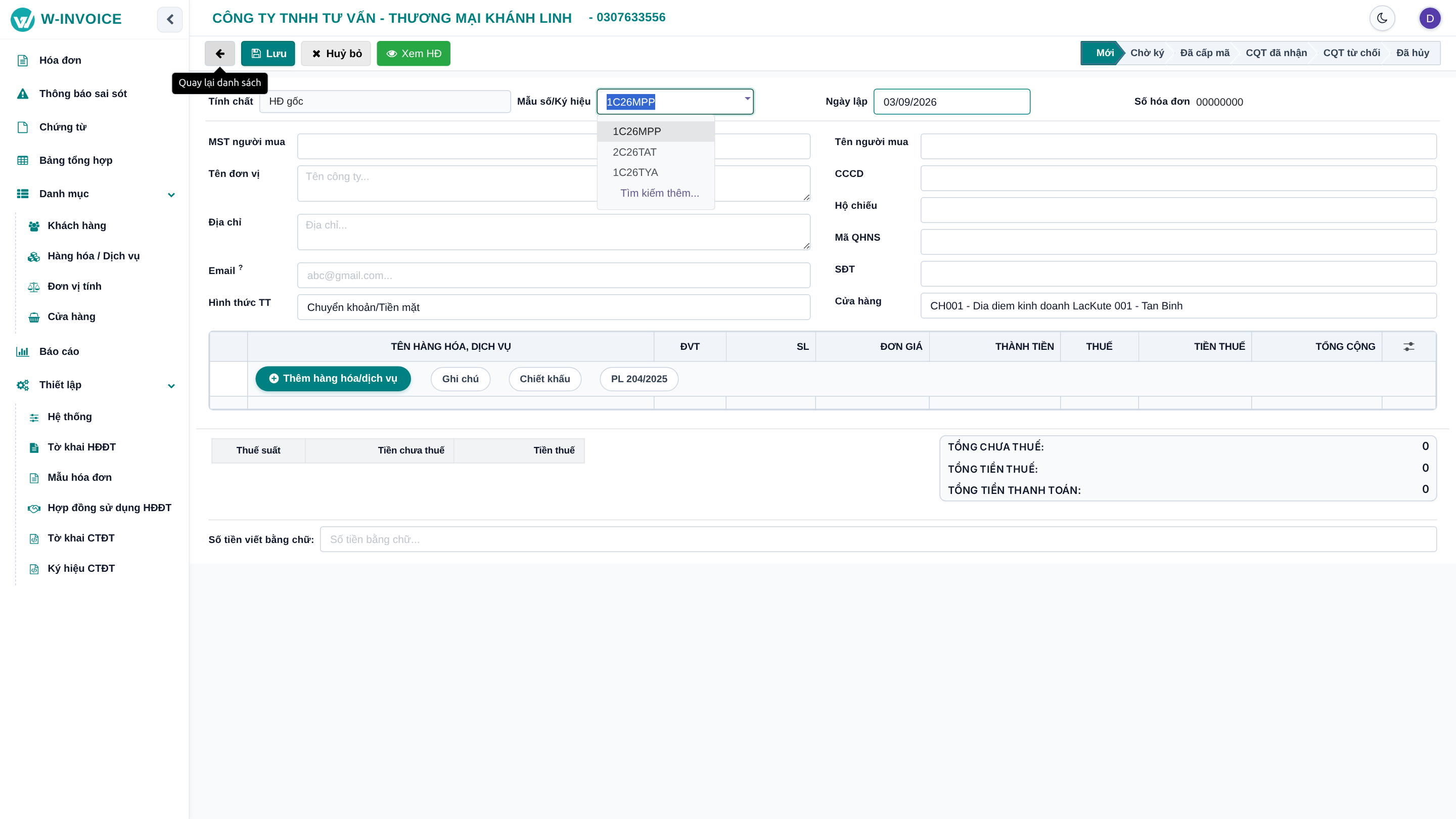The image size is (1456, 819).
Task: Click the Địa chỉ text area
Action: (554, 232)
